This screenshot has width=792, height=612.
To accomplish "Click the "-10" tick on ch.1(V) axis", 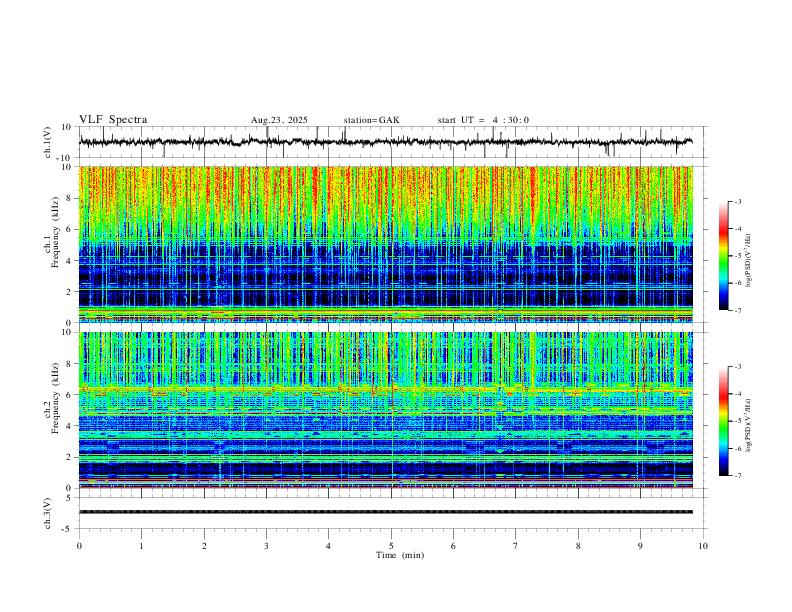I will pos(66,158).
